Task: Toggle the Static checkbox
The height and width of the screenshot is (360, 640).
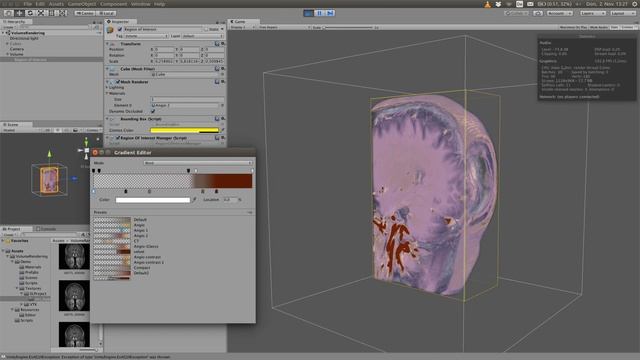Action: [205, 29]
